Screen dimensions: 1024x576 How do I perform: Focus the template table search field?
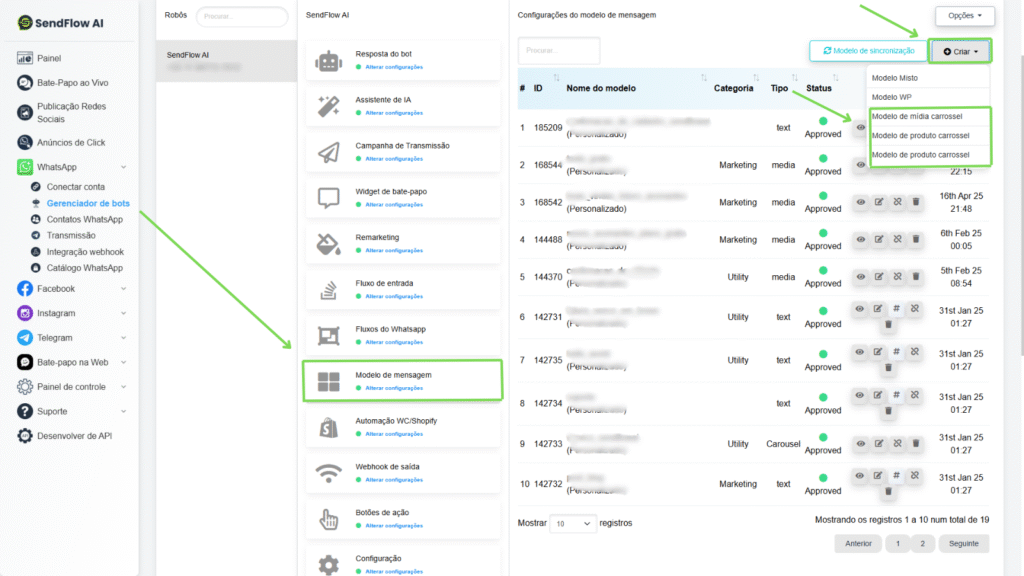[559, 50]
